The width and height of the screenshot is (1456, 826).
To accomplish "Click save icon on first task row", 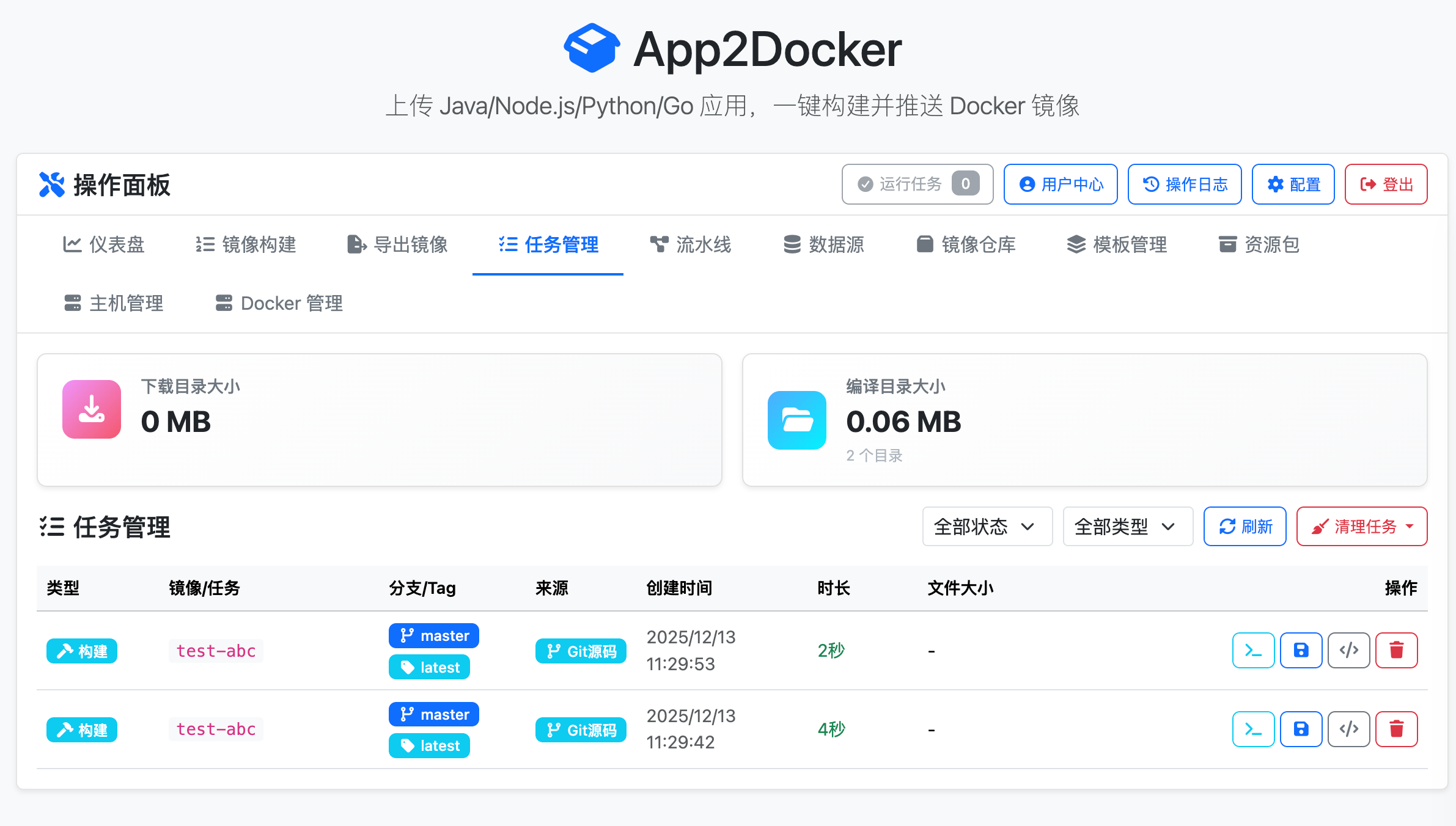I will click(x=1301, y=650).
